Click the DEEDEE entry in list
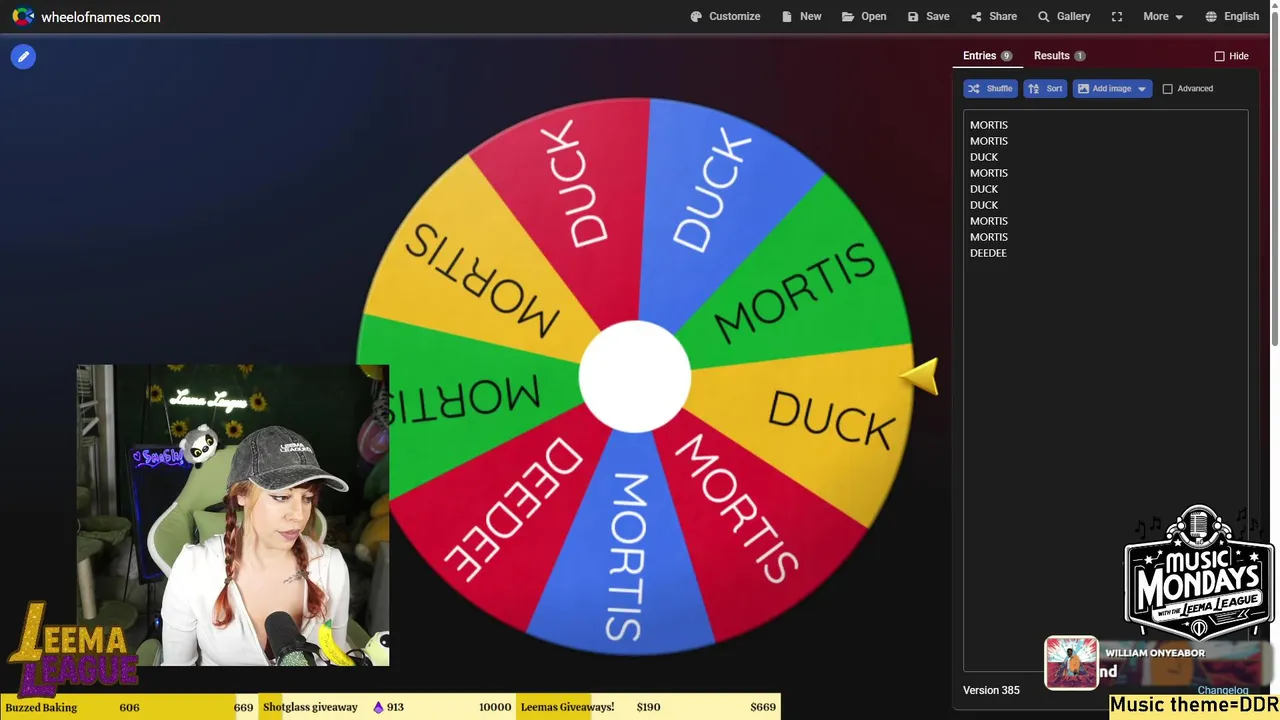This screenshot has height=720, width=1280. point(988,253)
